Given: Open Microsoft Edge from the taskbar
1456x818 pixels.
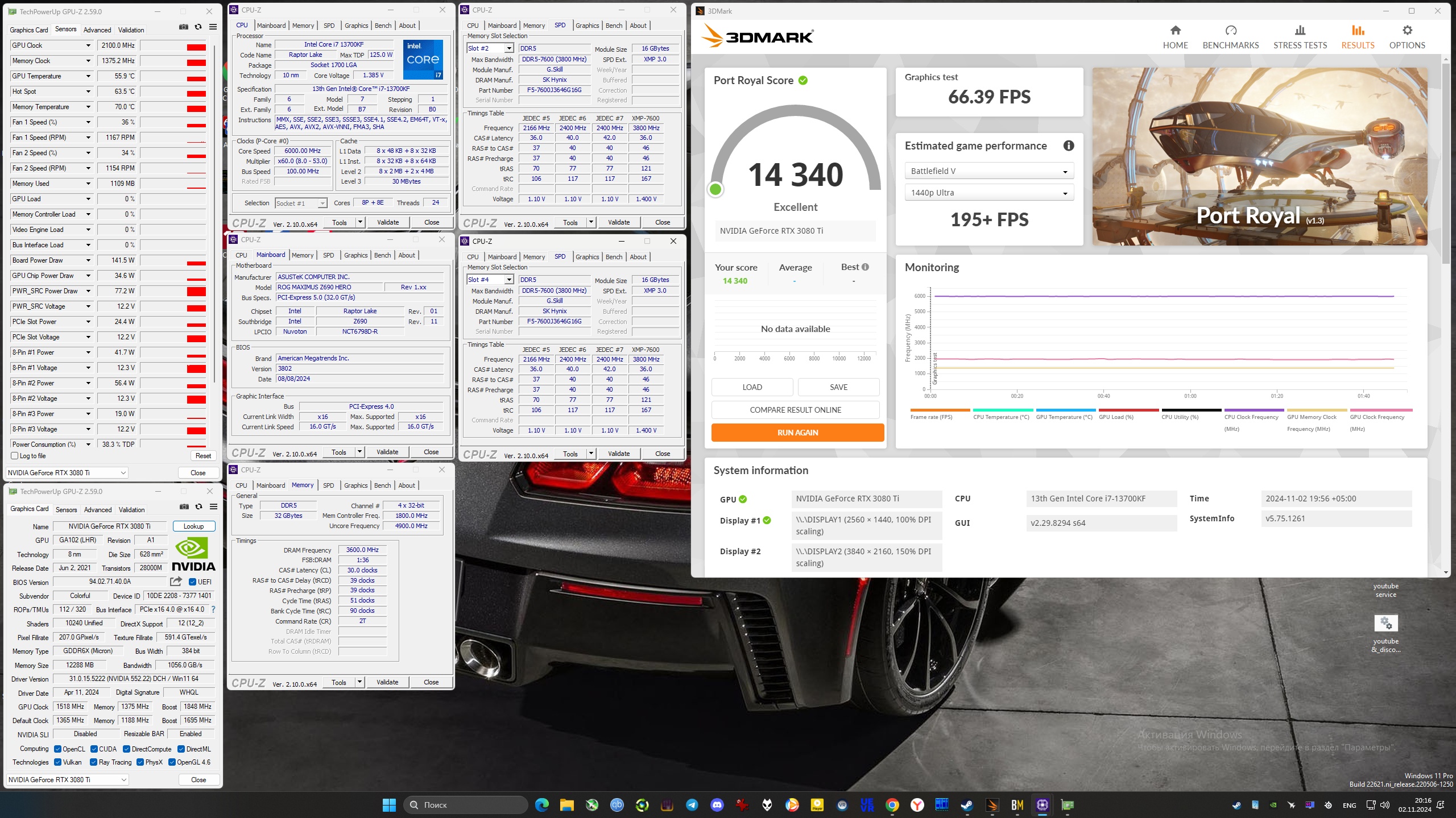Looking at the screenshot, I should tap(541, 805).
